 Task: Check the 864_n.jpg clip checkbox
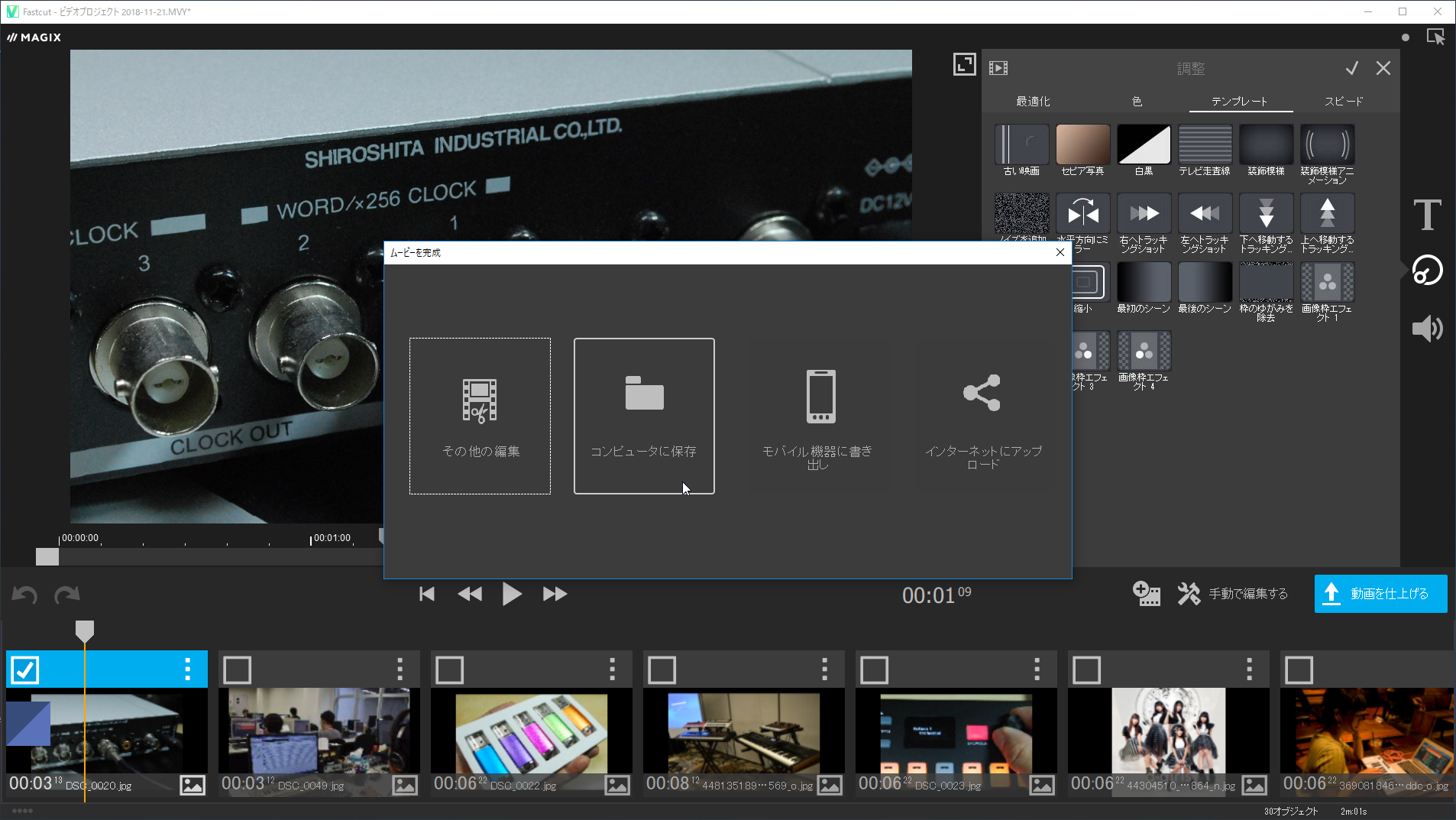(1086, 670)
